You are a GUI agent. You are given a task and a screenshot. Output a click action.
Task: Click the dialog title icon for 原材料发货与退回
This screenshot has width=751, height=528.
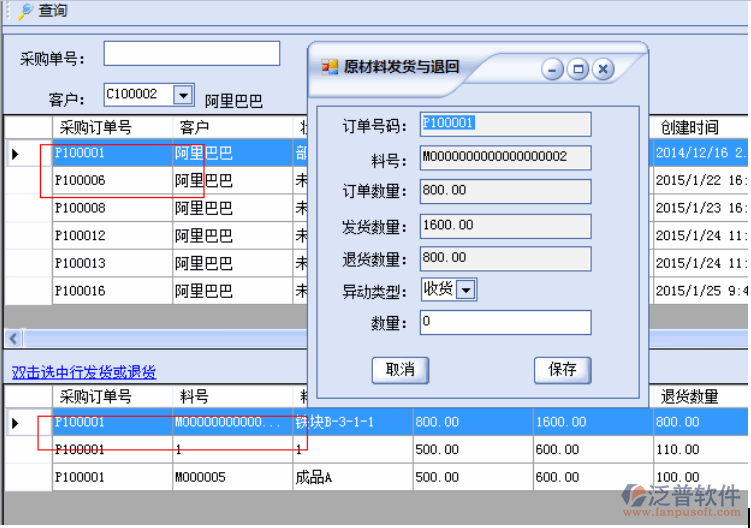pos(329,67)
